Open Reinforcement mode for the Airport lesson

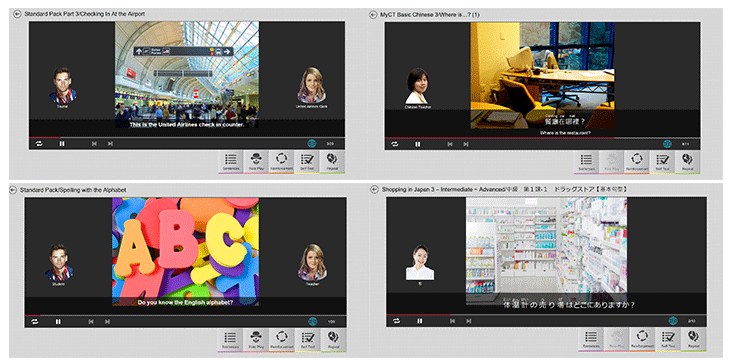(x=281, y=162)
